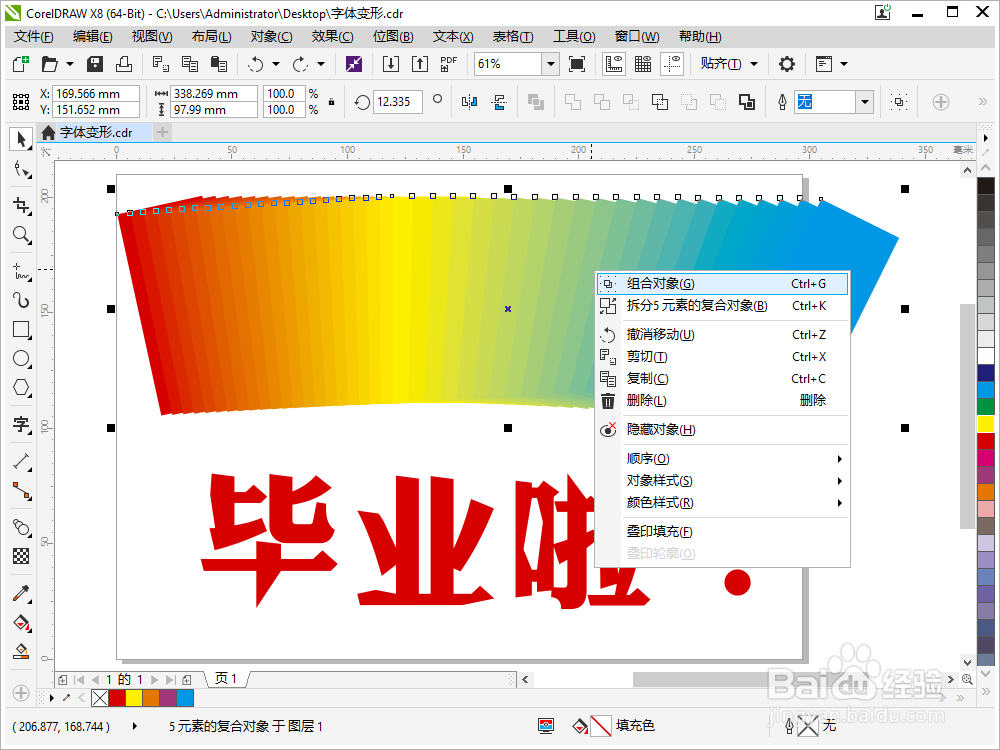Select the Rectangle tool
1000x750 pixels.
[x=21, y=330]
